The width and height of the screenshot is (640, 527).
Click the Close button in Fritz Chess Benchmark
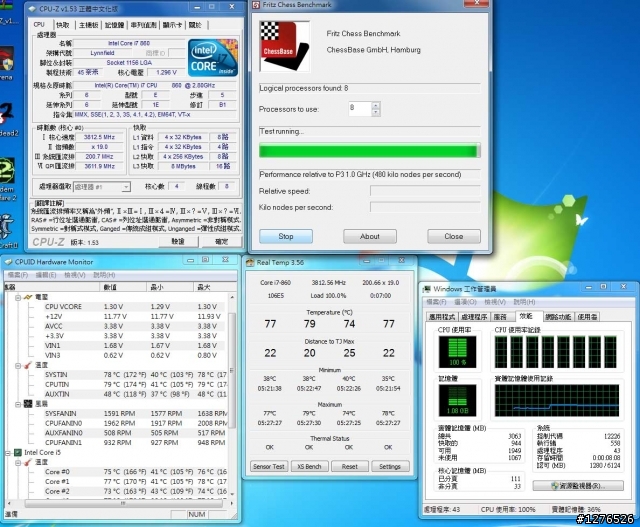453,236
